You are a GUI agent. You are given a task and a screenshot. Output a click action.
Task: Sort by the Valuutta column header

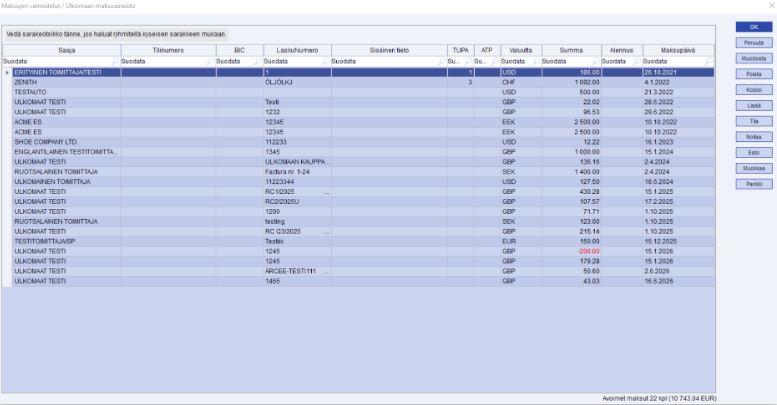coord(521,51)
